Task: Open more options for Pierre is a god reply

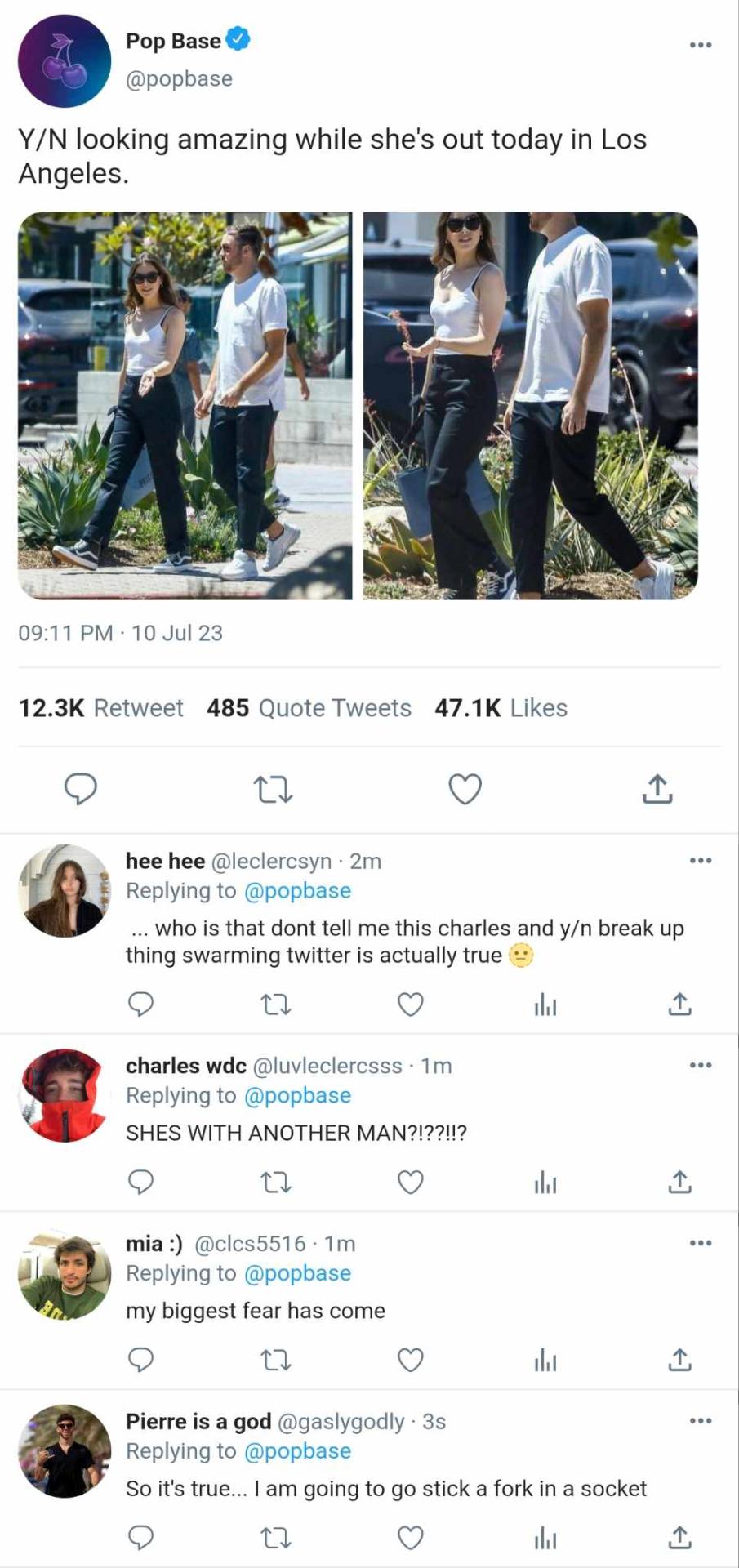Action: pos(700,1421)
